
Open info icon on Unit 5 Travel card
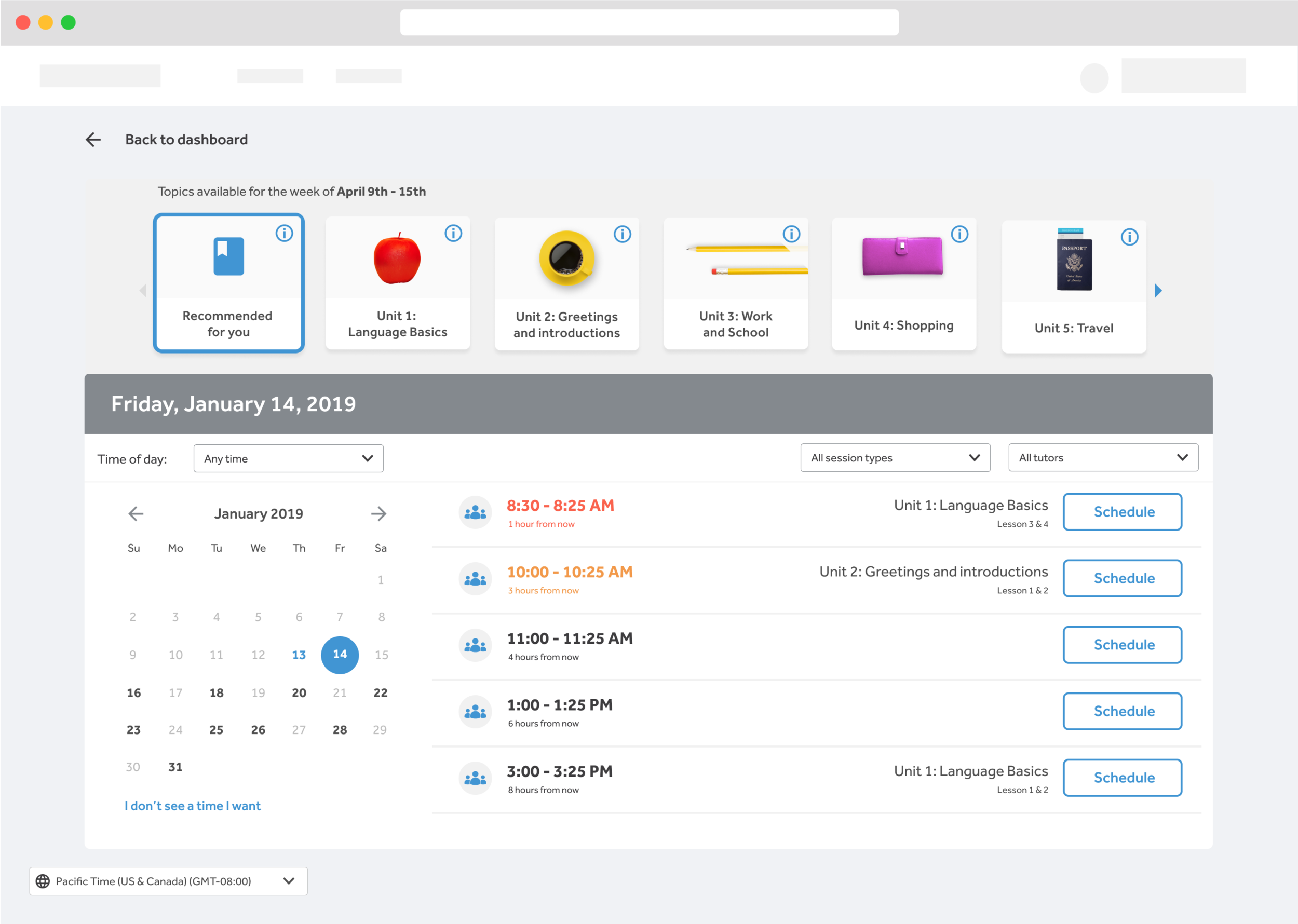1129,237
